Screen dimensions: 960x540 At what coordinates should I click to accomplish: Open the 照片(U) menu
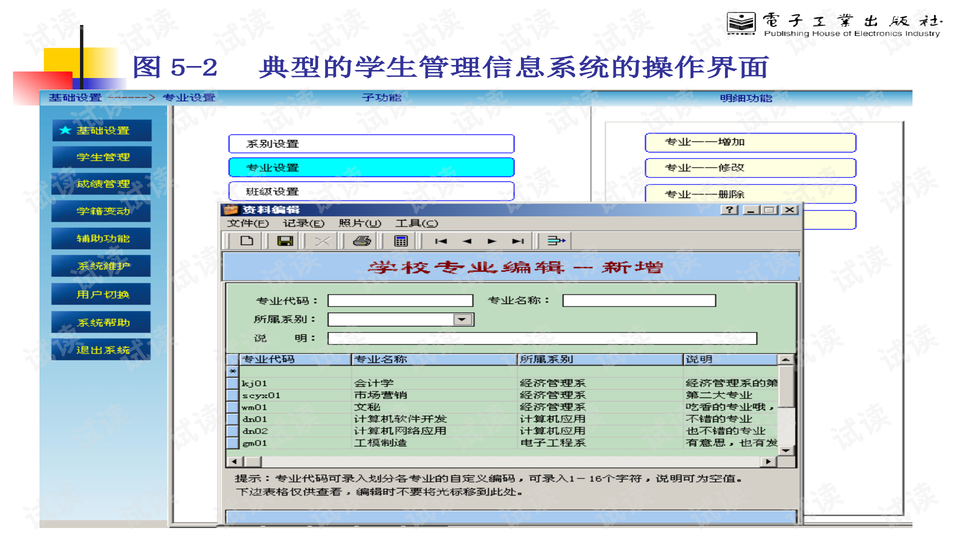(x=359, y=223)
